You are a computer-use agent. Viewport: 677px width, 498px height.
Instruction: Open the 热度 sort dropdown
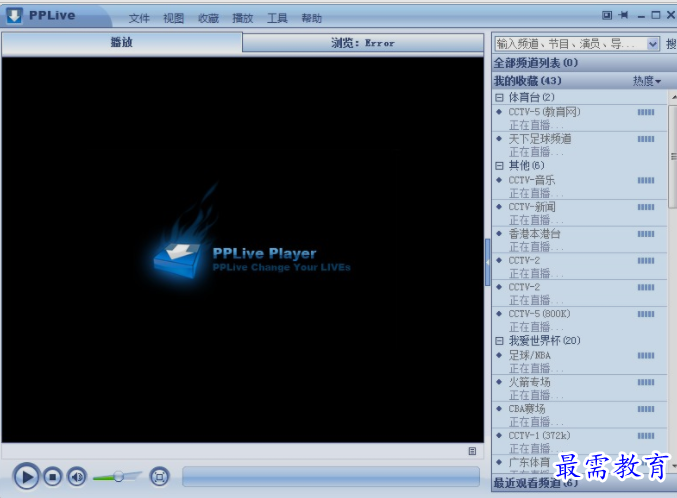[x=647, y=81]
